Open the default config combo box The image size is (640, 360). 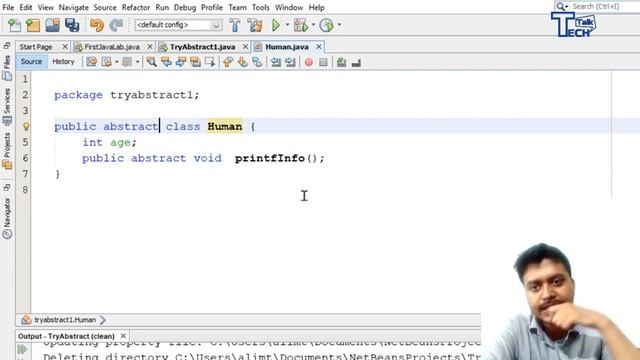178,25
